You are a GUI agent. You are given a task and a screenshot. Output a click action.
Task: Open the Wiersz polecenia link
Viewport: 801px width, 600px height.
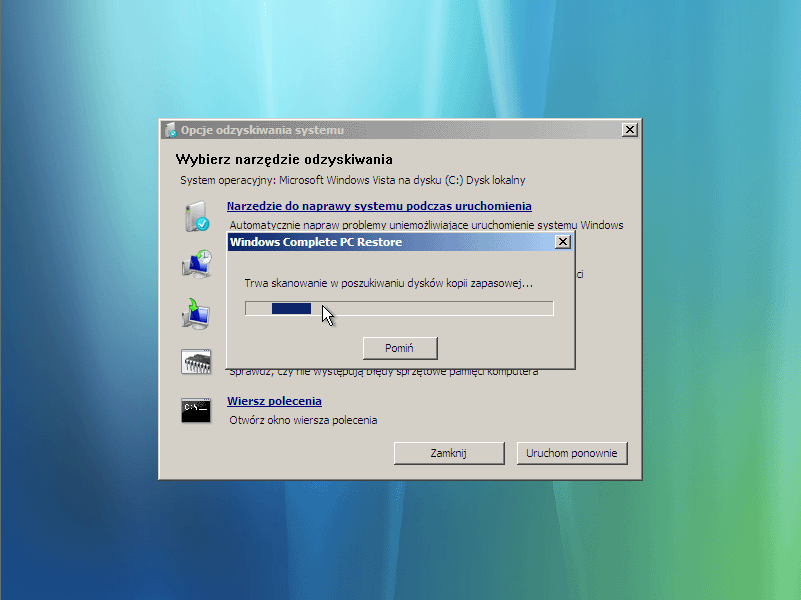pos(274,401)
